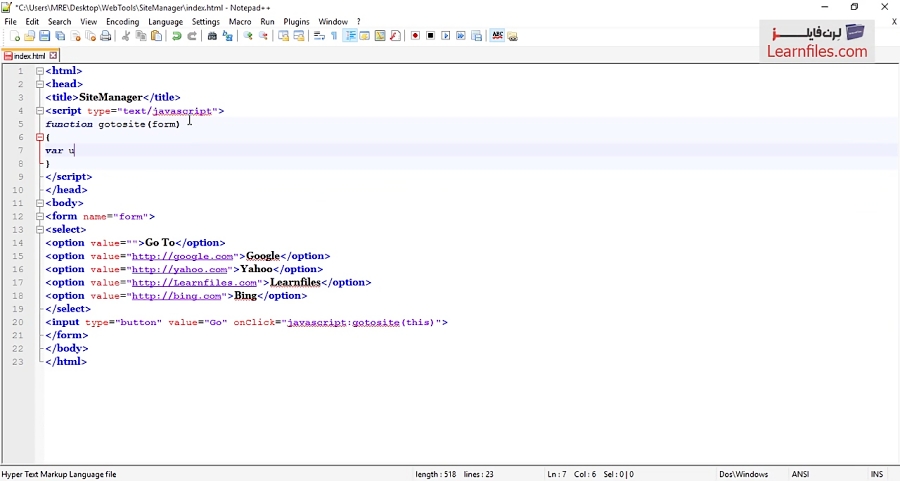
Task: Collapse the <html> fold marker on line 1
Action: (40, 71)
